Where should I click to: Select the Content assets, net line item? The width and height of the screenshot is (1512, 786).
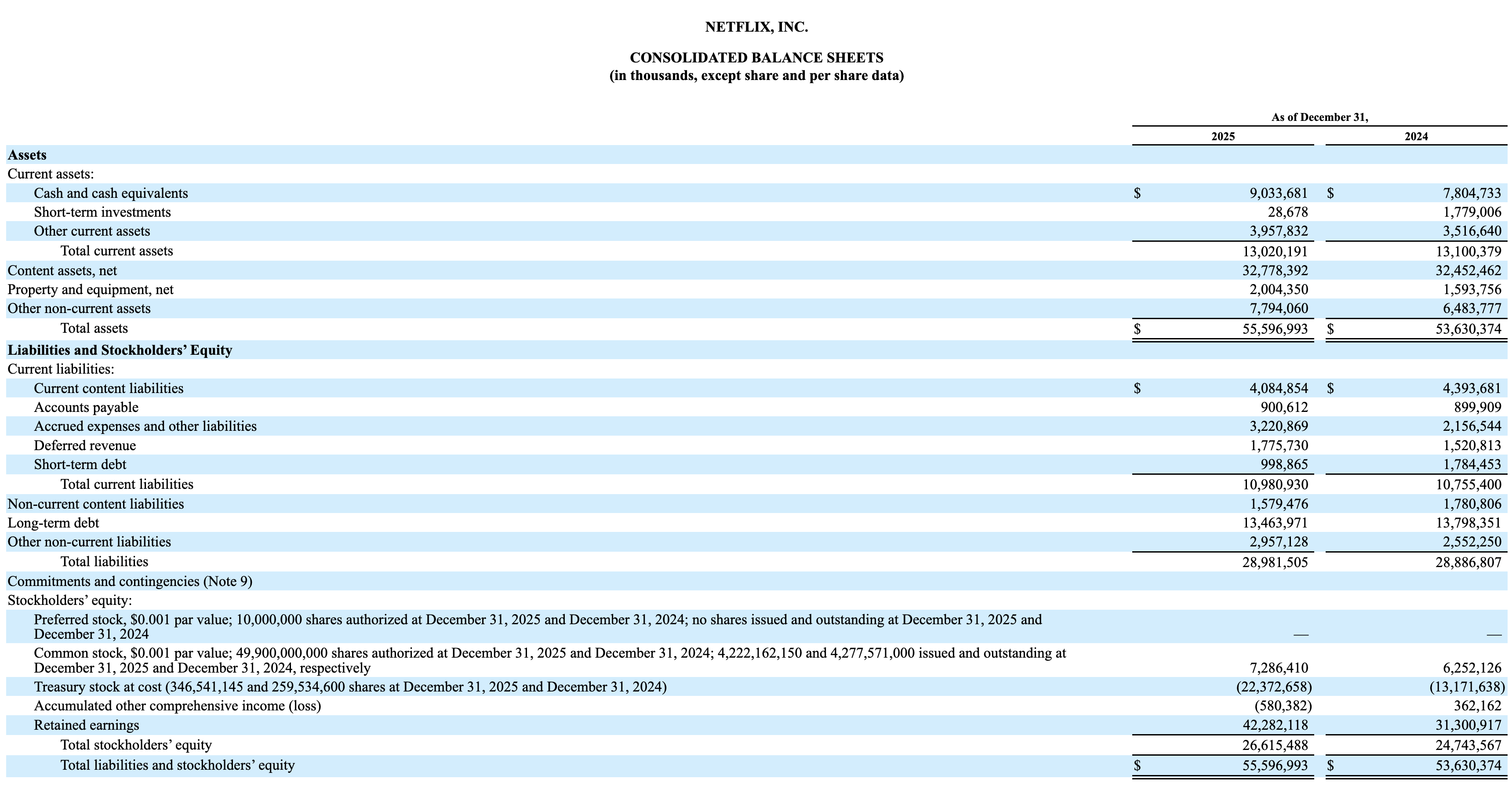point(62,270)
